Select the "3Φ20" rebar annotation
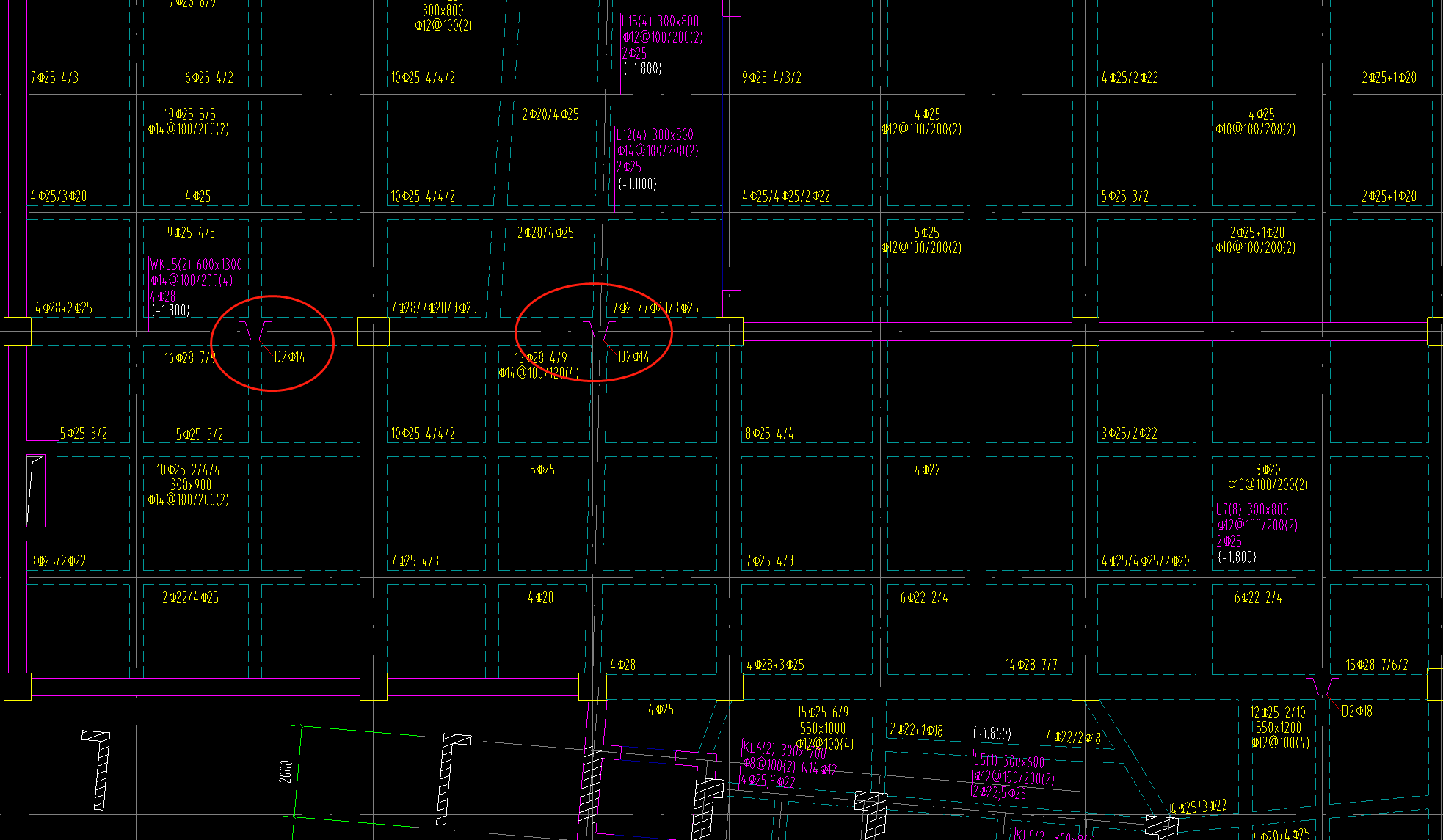The image size is (1443, 840). pyautogui.click(x=1268, y=470)
